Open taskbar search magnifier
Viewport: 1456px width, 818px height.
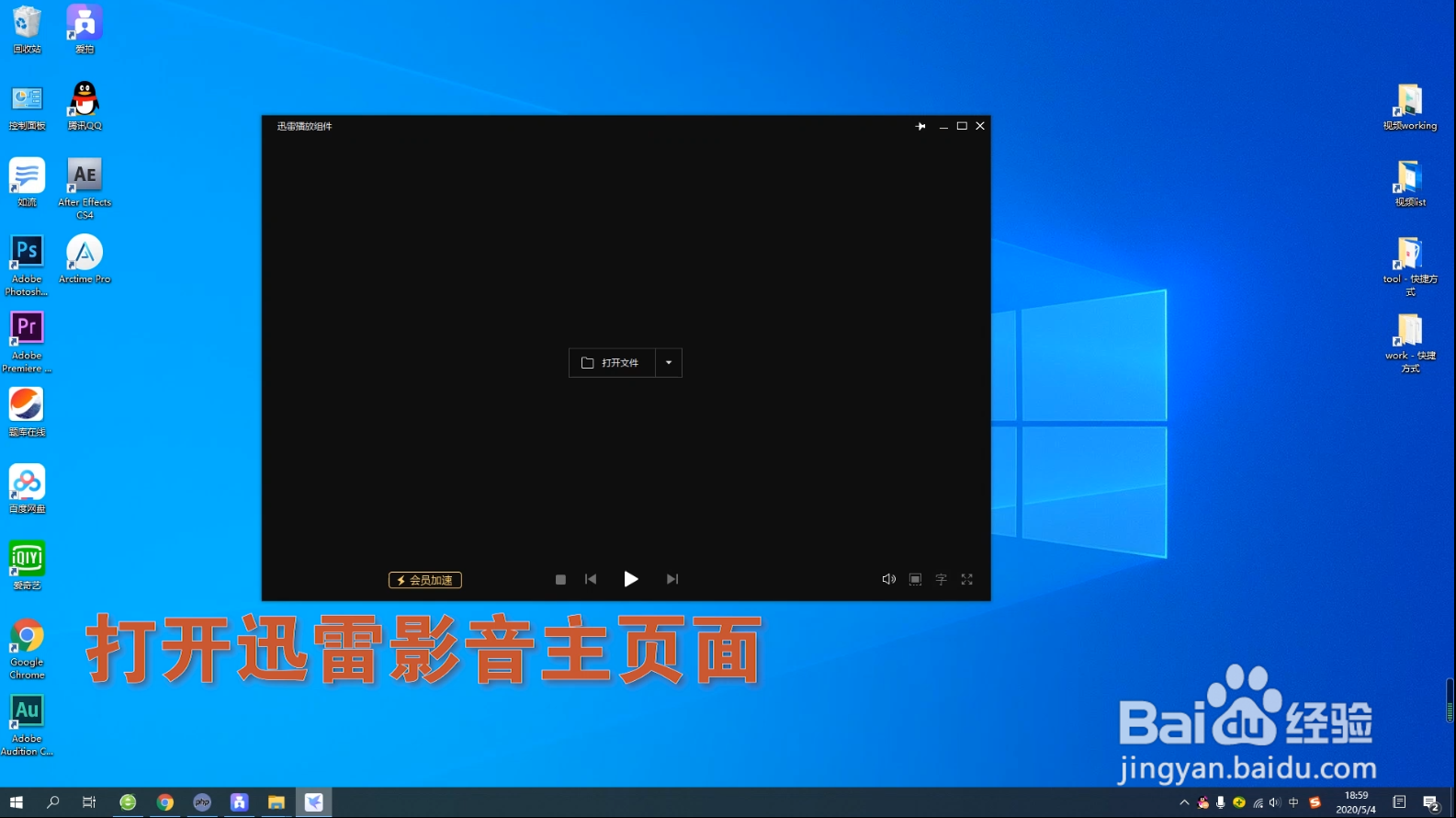52,802
